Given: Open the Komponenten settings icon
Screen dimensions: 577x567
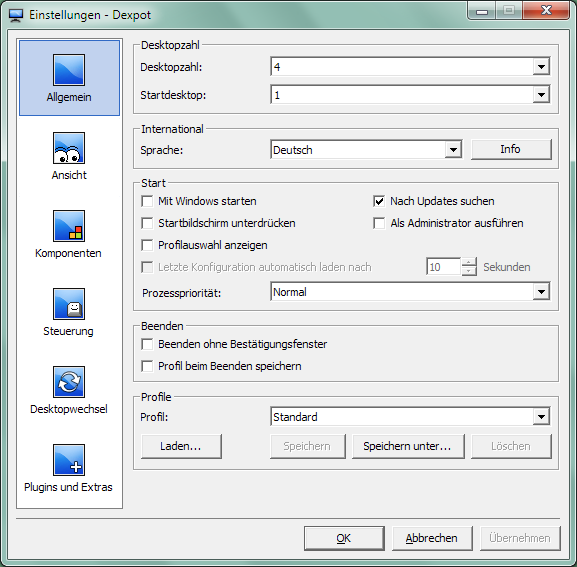Looking at the screenshot, I should coord(69,226).
